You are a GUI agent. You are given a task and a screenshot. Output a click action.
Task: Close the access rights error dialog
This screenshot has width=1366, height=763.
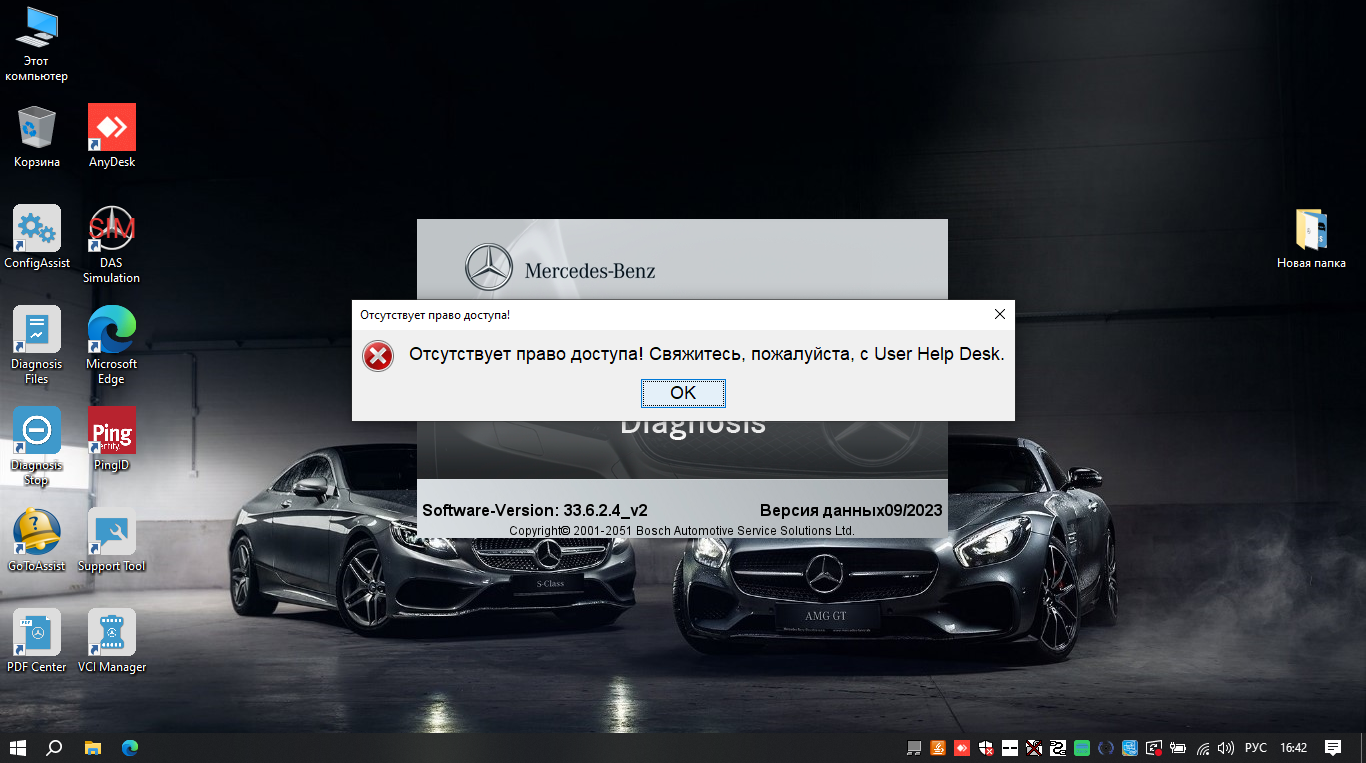point(999,315)
